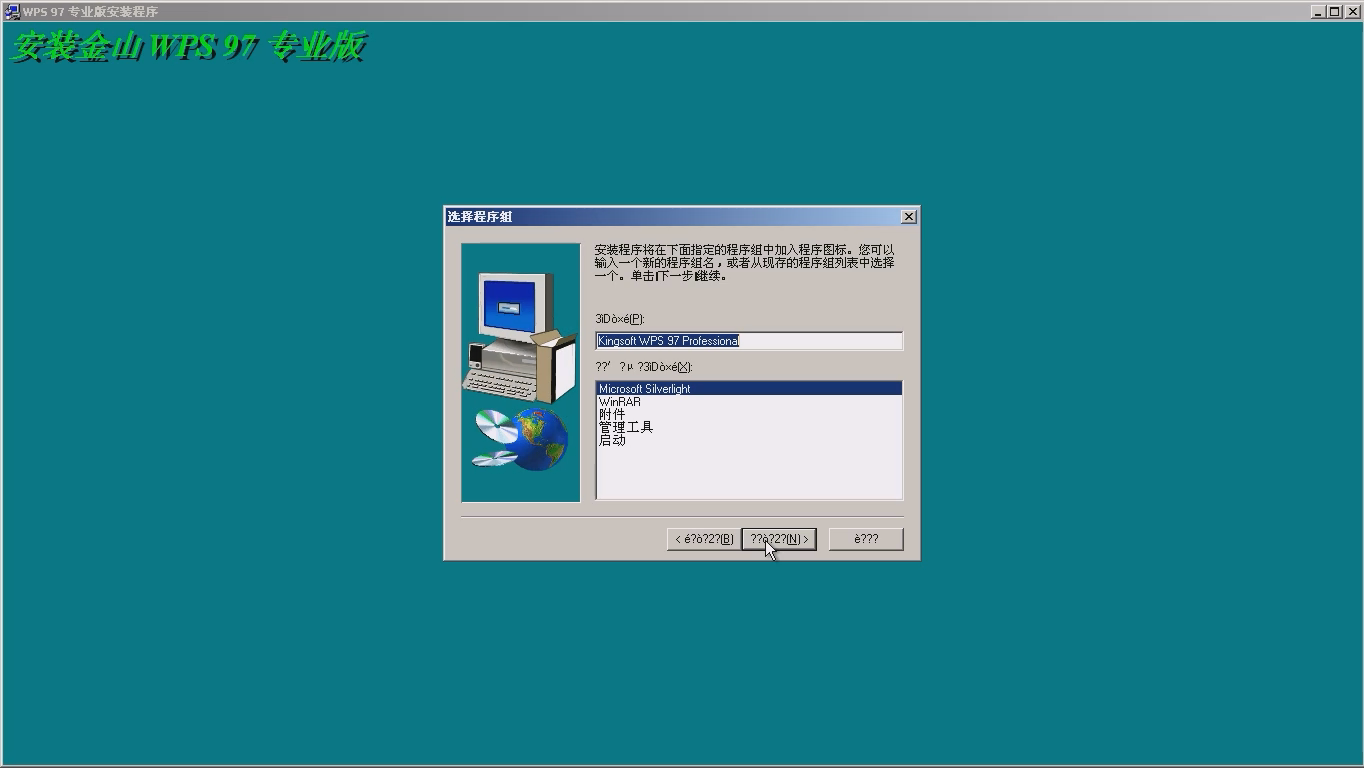Click the installer icon in the title bar
Image resolution: width=1364 pixels, height=768 pixels.
point(12,12)
